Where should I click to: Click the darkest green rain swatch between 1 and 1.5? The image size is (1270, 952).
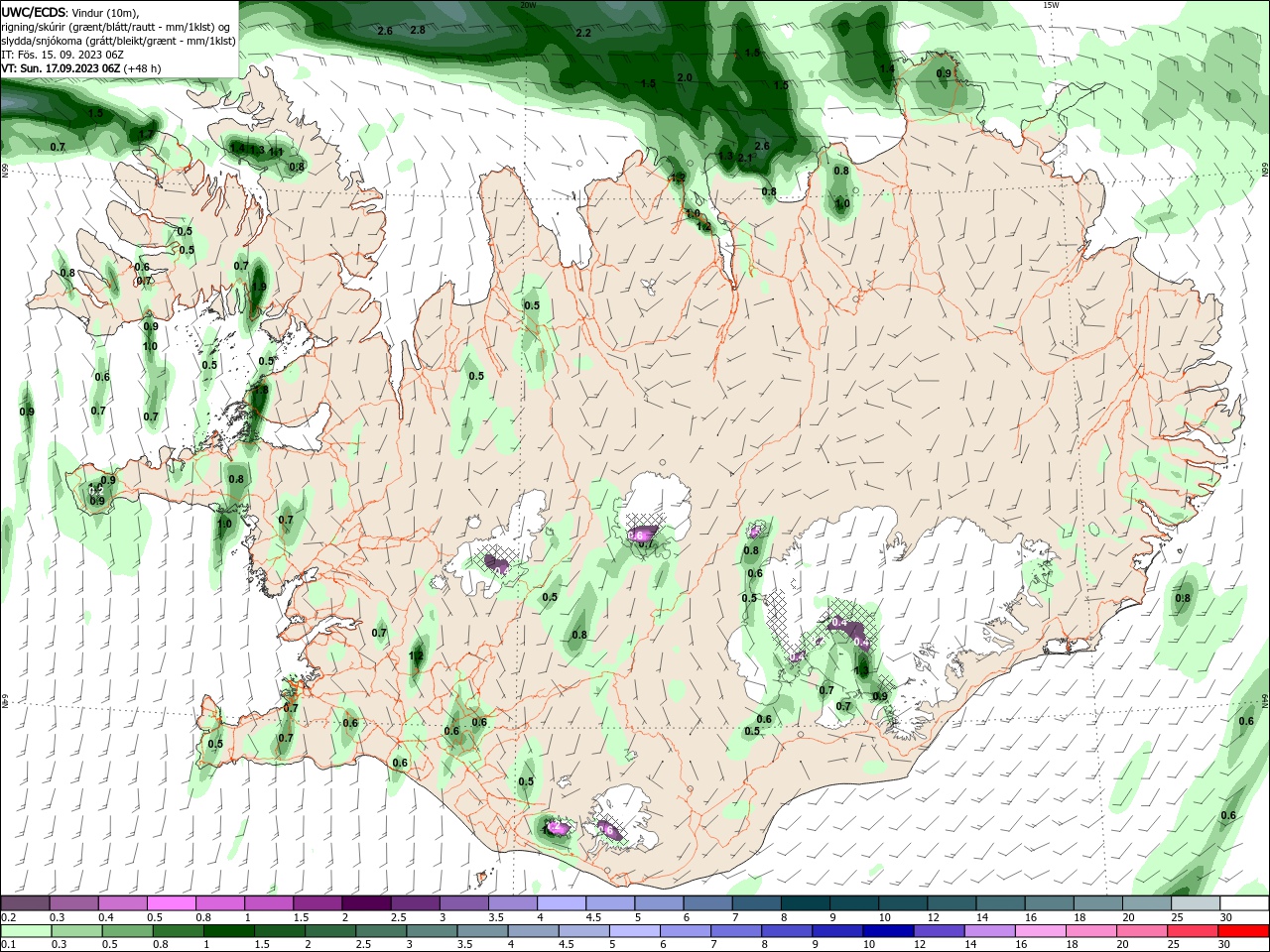click(228, 931)
